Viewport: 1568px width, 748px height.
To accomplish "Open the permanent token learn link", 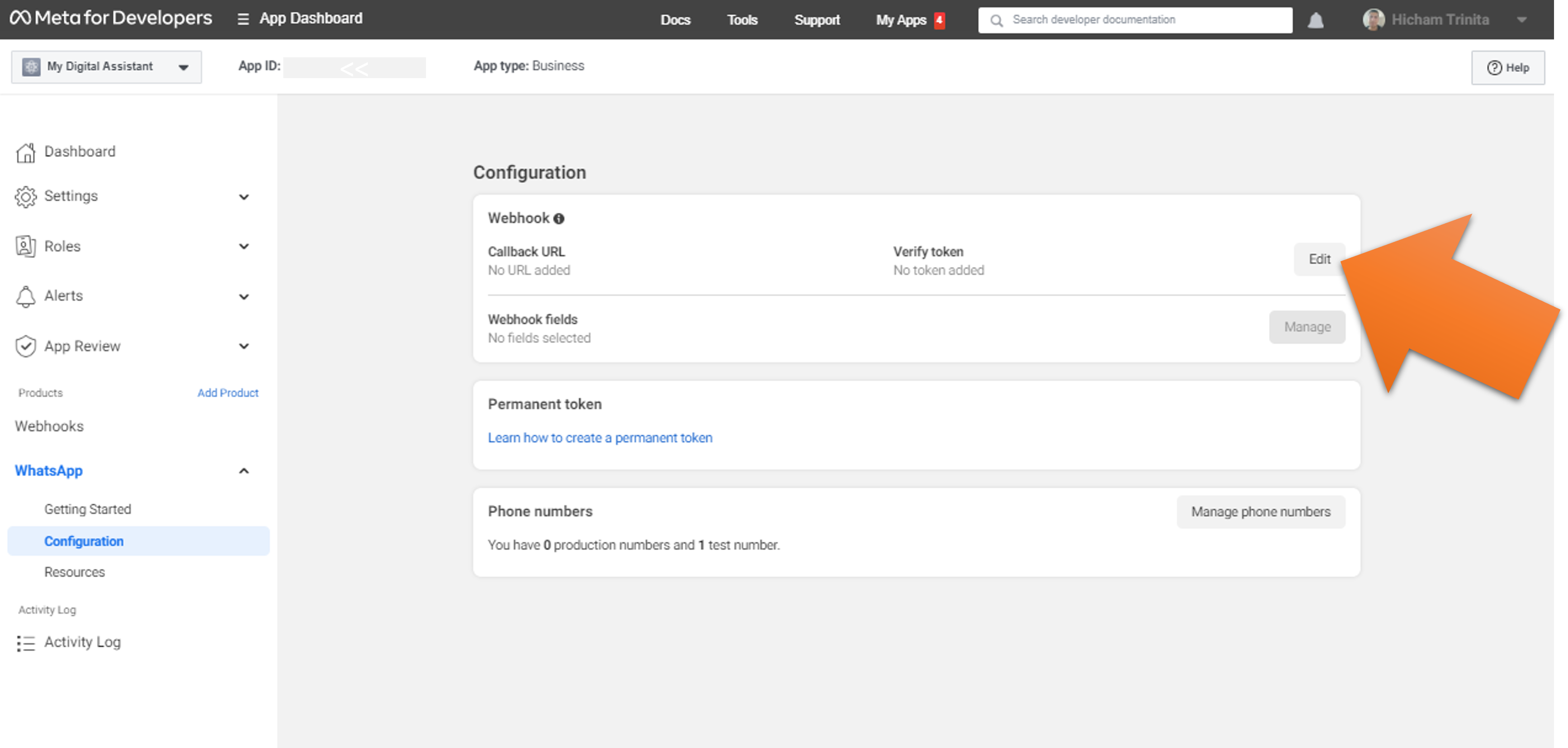I will (600, 438).
